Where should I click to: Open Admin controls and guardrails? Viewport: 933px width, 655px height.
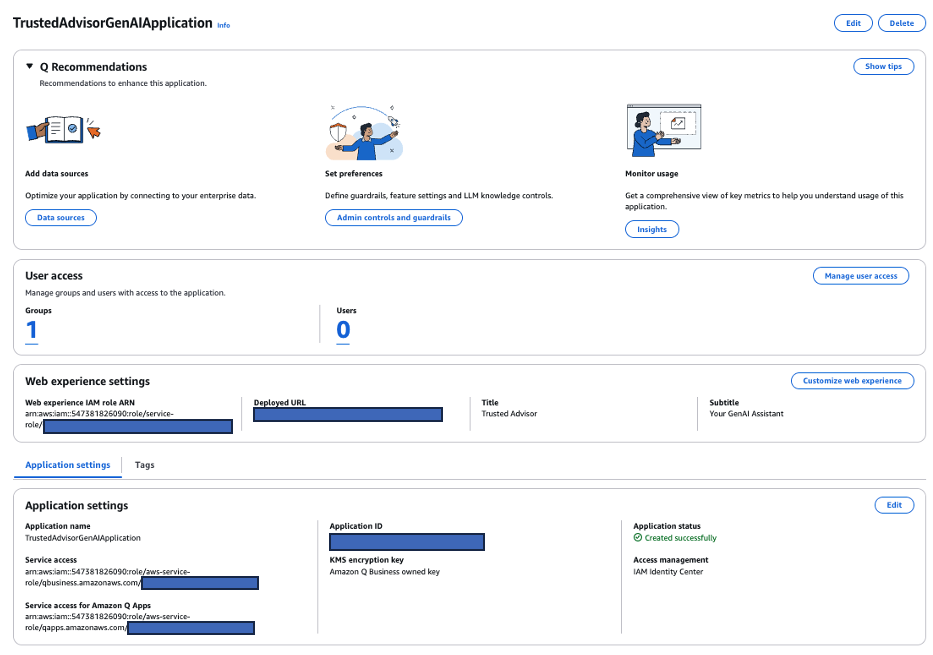(x=393, y=218)
